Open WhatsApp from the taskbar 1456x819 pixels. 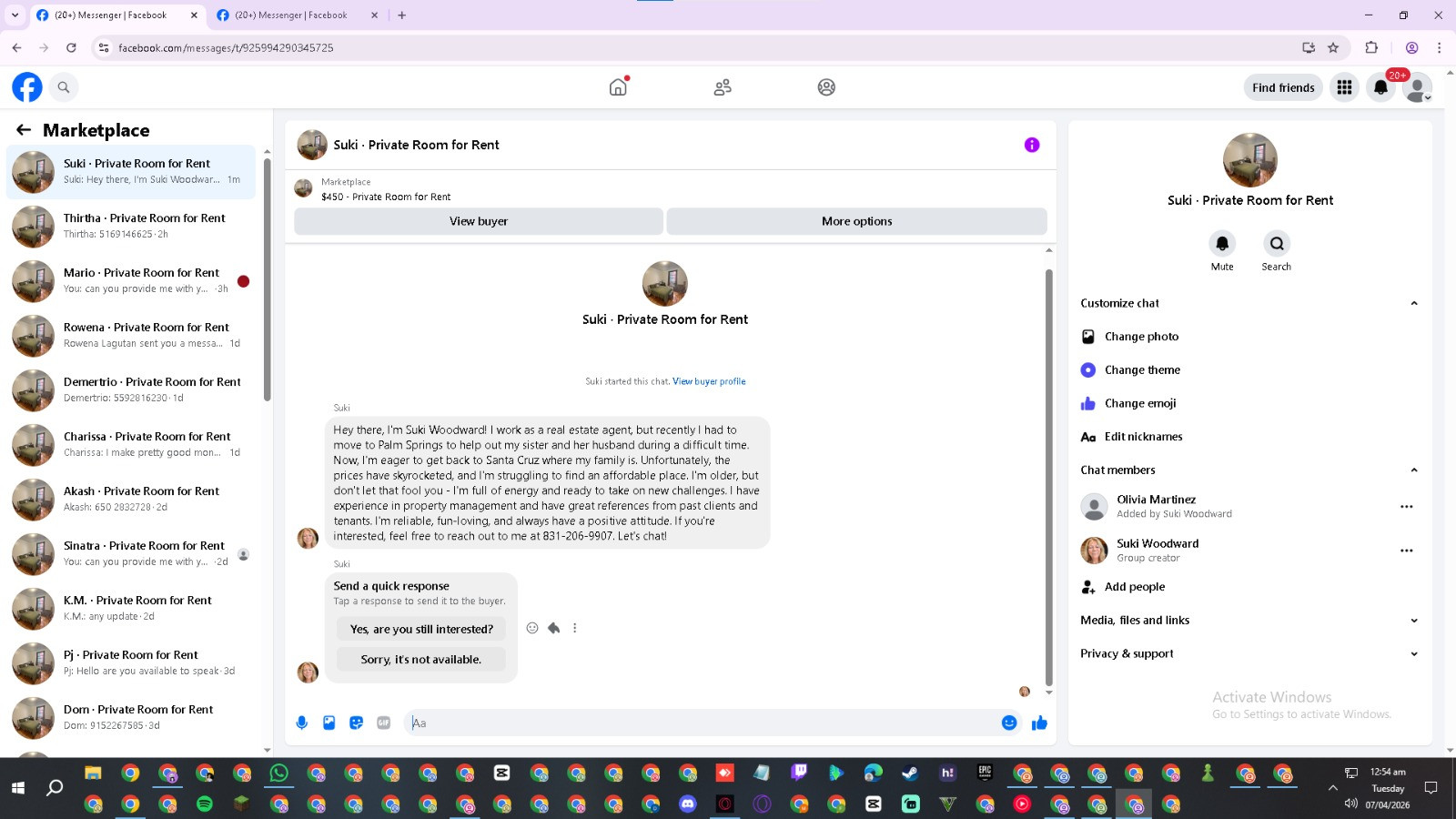tap(278, 773)
